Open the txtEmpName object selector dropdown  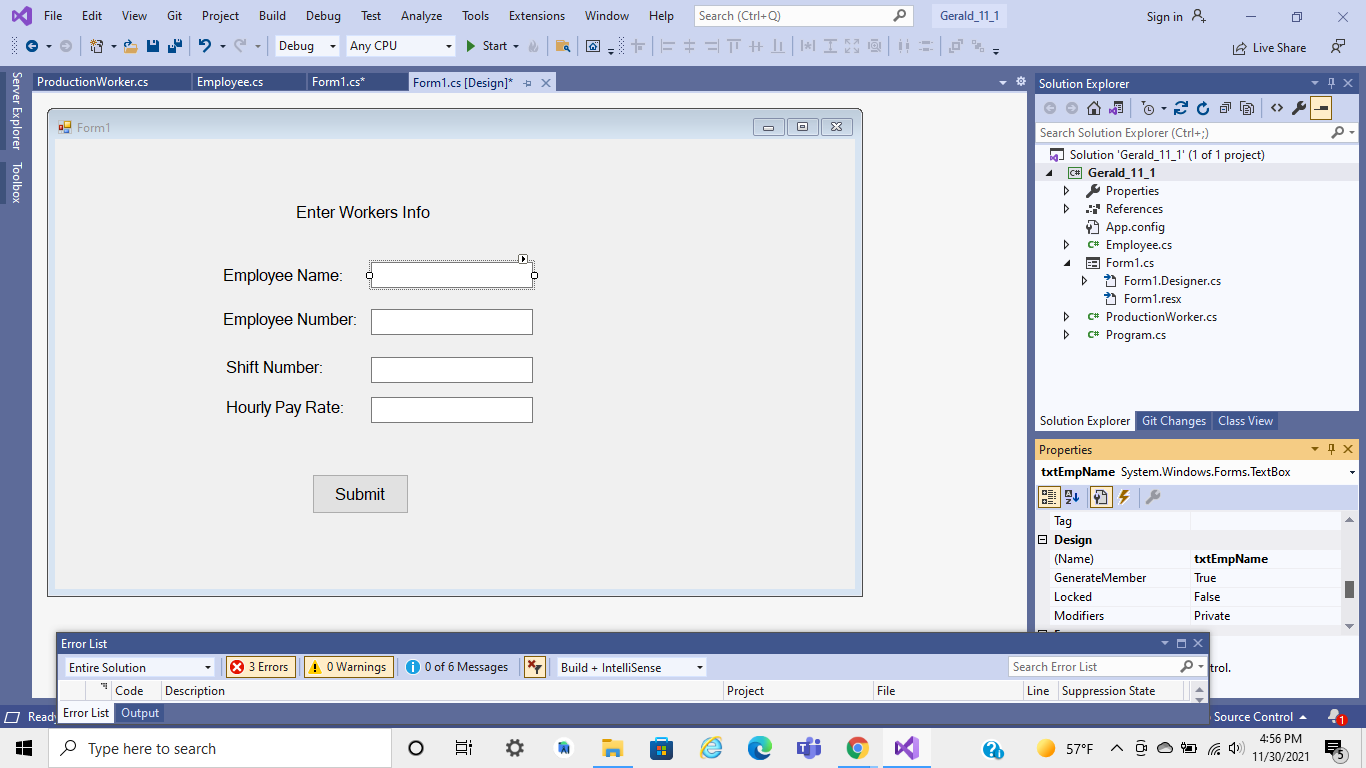click(x=1352, y=472)
